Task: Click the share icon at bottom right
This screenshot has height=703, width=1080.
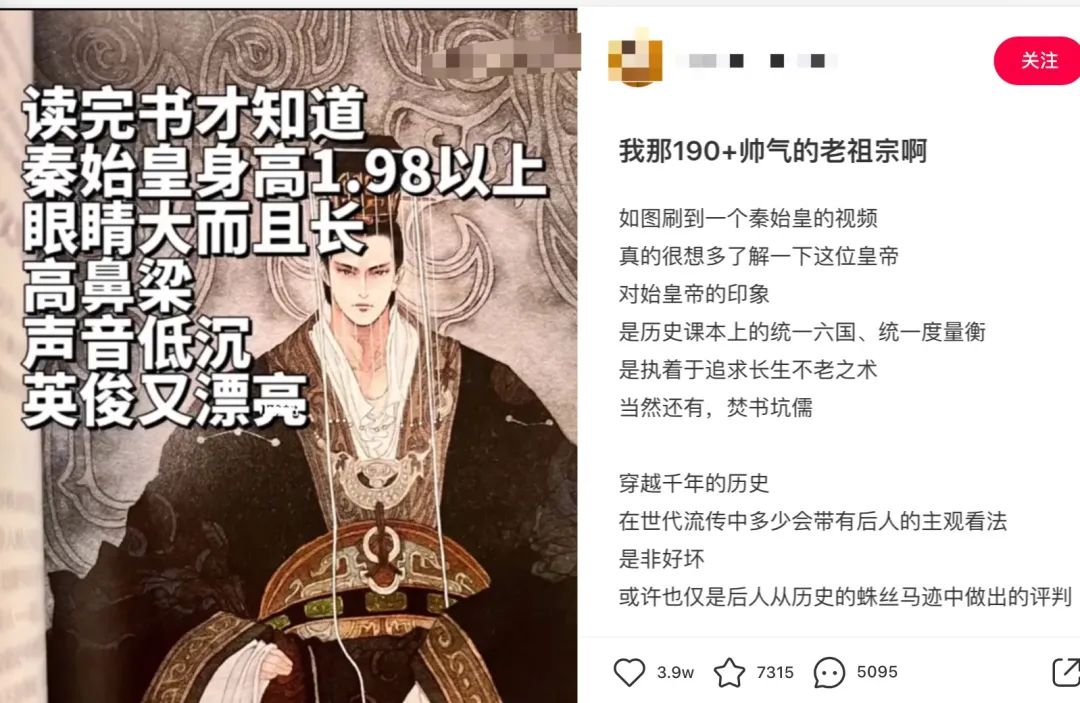Action: tap(1066, 672)
